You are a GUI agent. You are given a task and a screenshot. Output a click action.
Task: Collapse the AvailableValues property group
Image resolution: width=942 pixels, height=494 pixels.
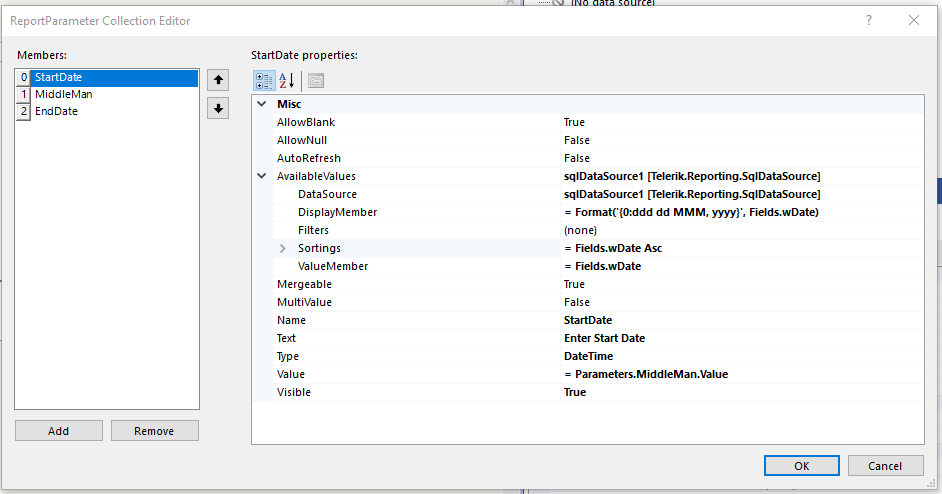click(262, 176)
